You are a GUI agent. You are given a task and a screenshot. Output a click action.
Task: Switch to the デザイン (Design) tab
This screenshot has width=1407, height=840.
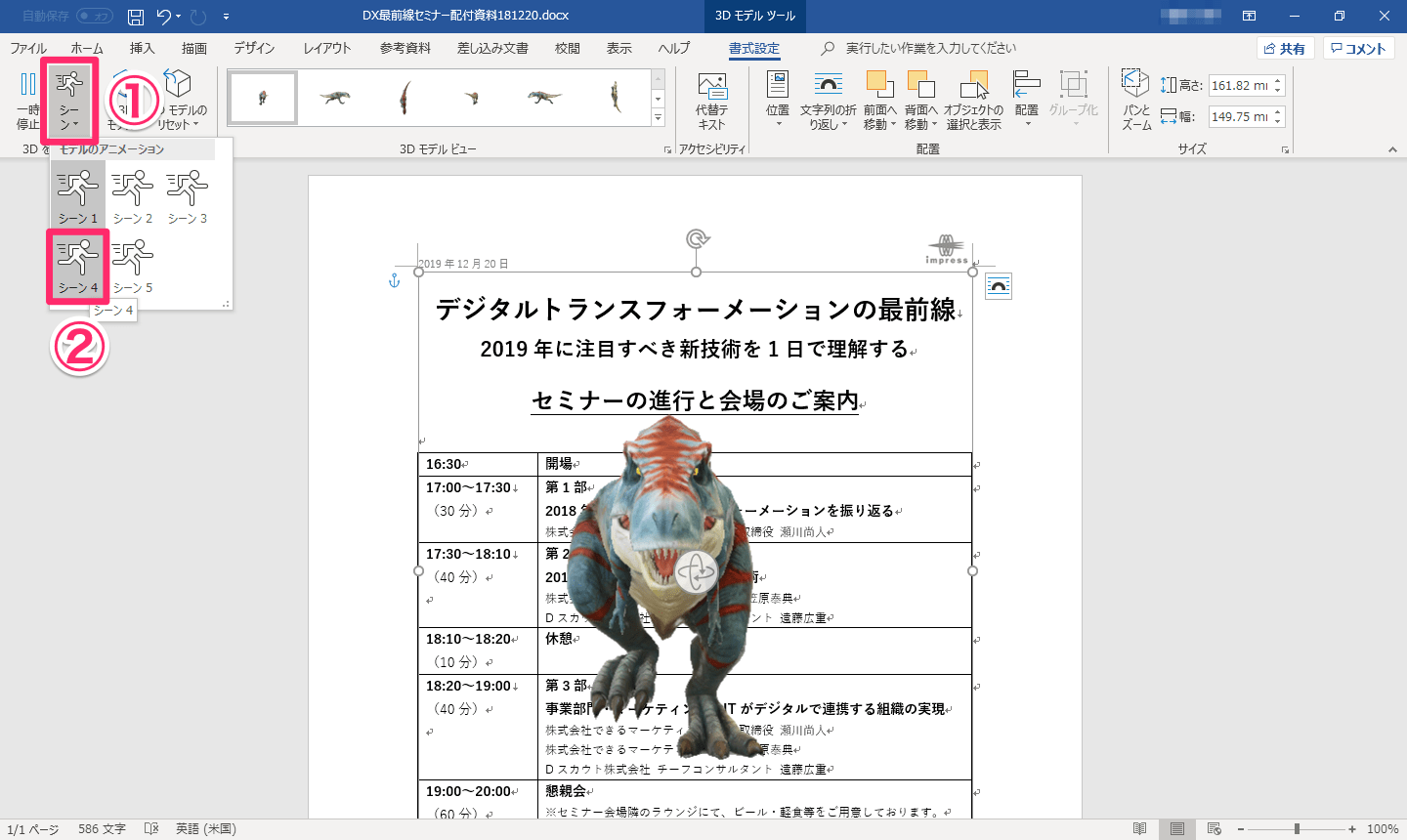pos(254,48)
